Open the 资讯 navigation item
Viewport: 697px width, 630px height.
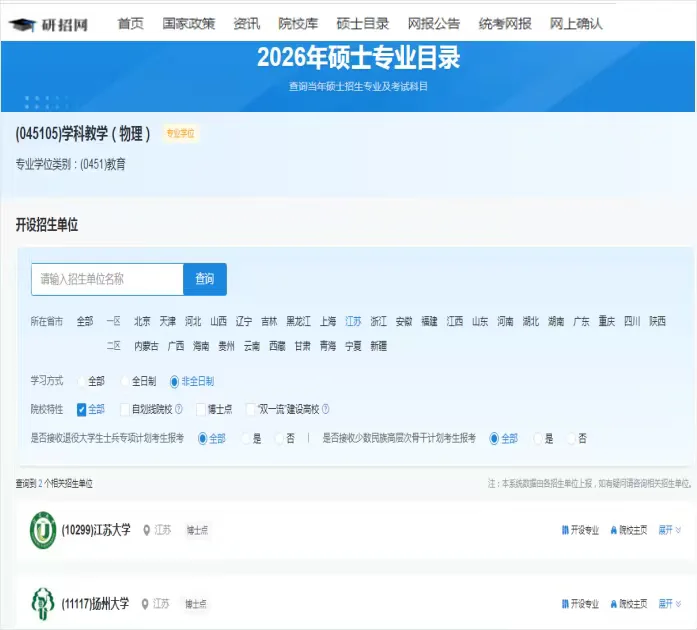(246, 23)
